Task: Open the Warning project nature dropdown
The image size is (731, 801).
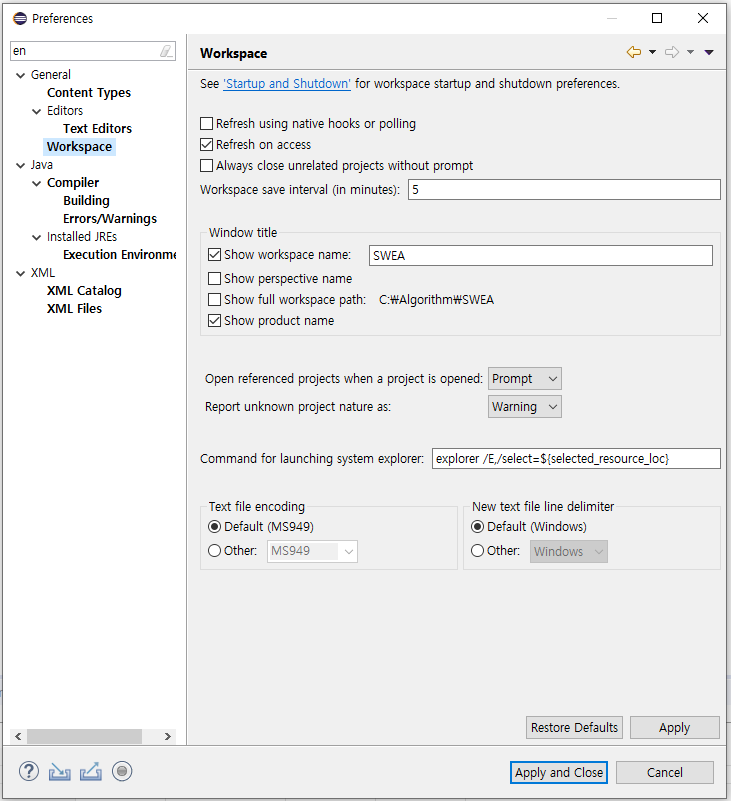Action: click(525, 407)
